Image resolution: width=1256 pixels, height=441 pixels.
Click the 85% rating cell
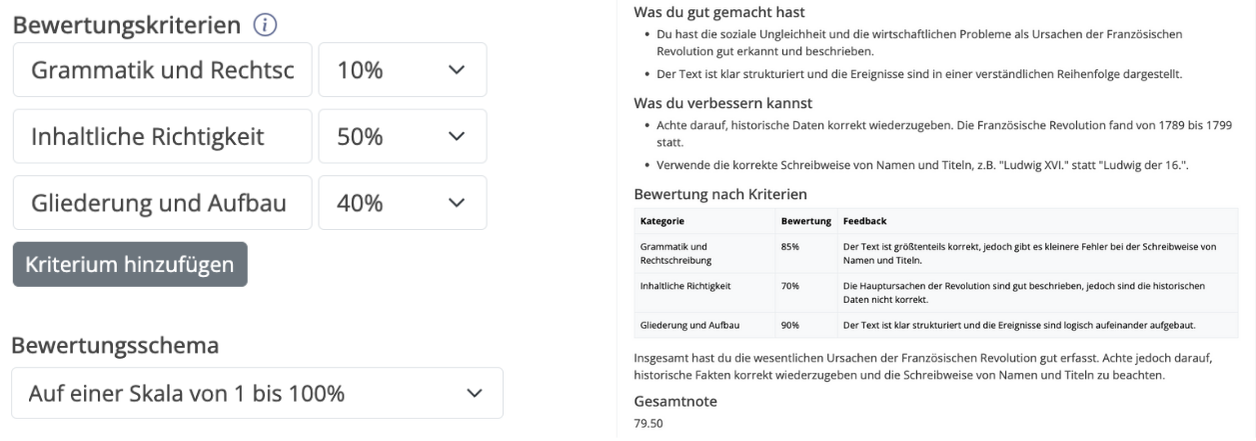(x=791, y=246)
